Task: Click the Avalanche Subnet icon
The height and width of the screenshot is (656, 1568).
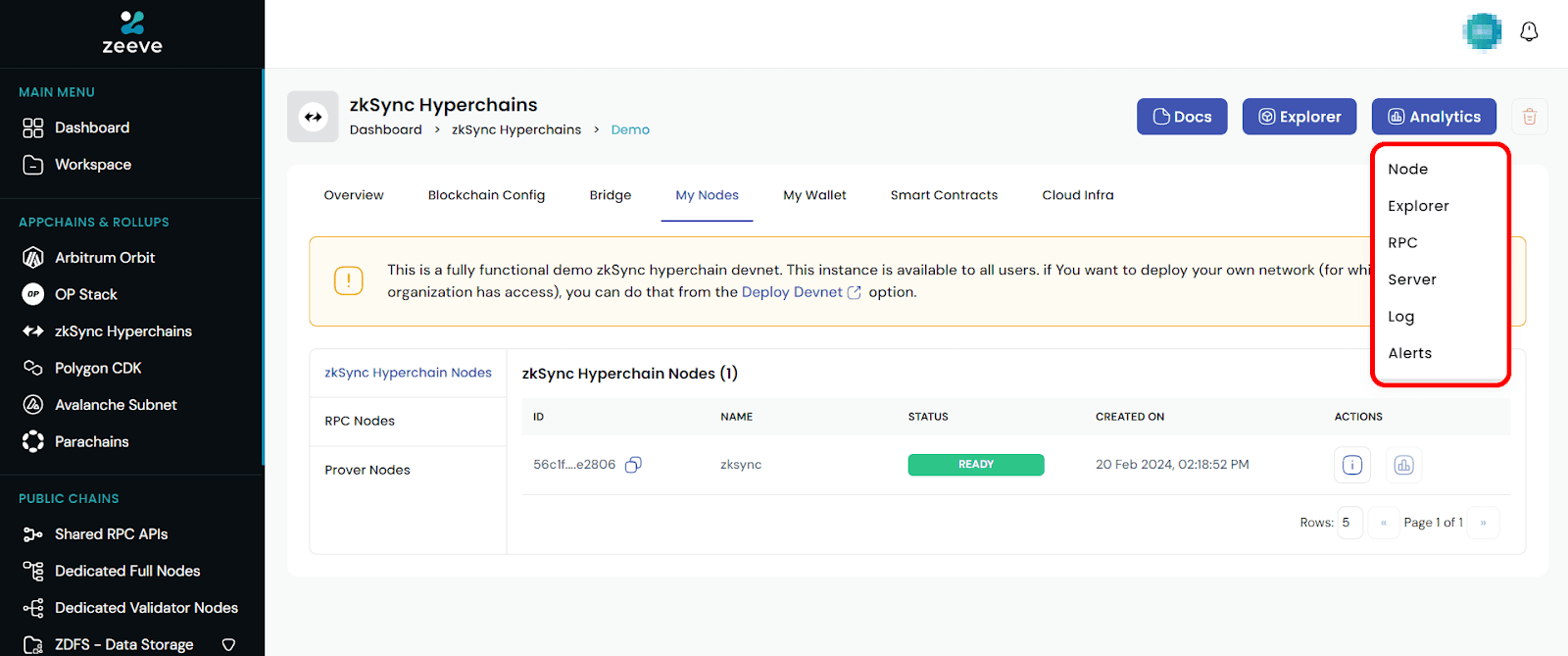Action: [33, 405]
